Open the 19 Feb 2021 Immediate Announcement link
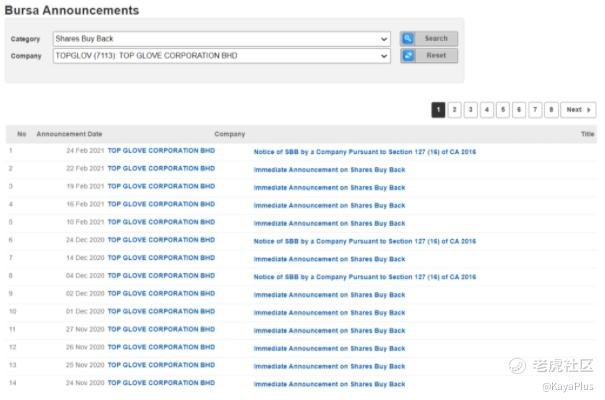The image size is (605, 400). [x=330, y=187]
